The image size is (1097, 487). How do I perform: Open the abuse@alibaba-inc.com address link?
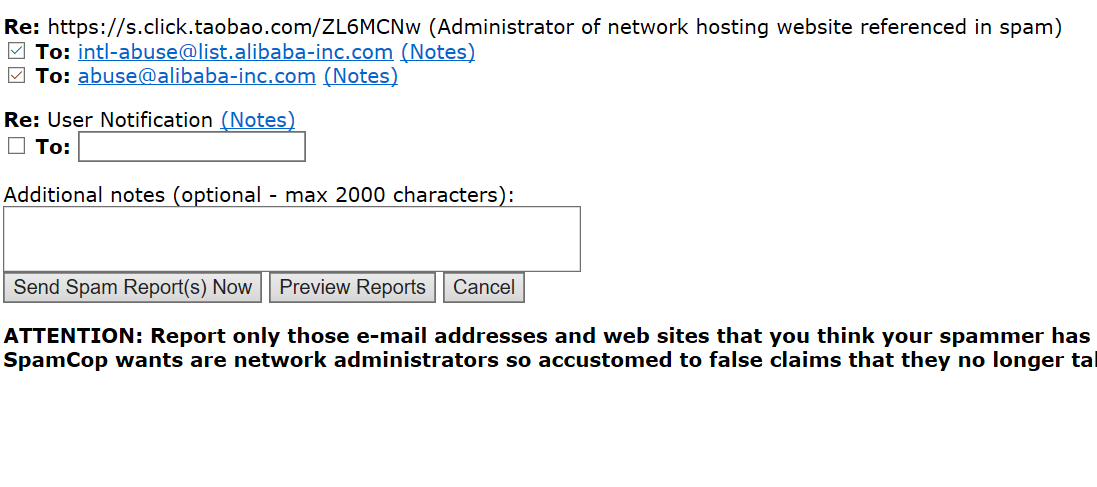click(197, 76)
